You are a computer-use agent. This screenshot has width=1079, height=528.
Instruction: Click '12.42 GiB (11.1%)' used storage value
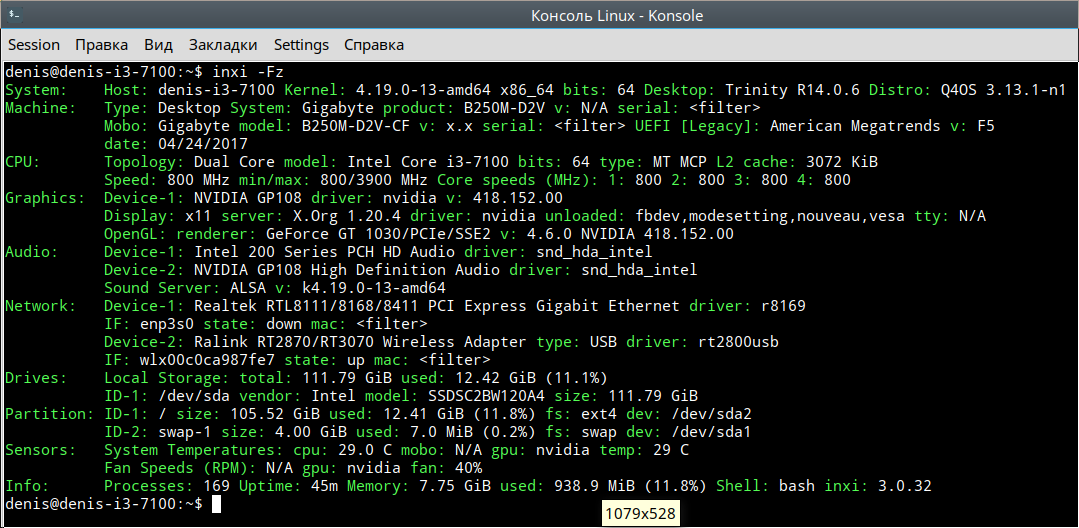pos(529,377)
